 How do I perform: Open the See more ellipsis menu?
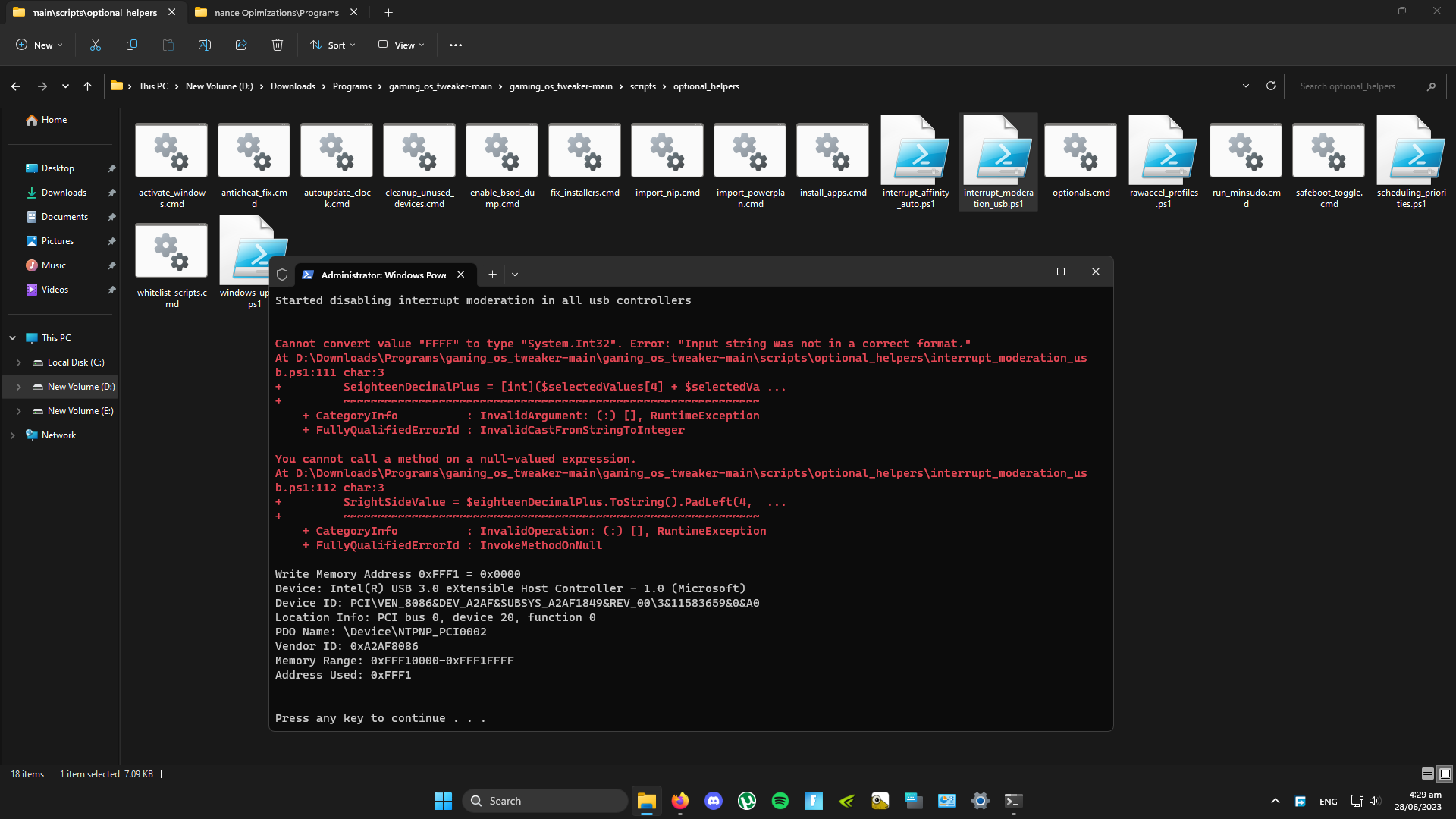(456, 45)
